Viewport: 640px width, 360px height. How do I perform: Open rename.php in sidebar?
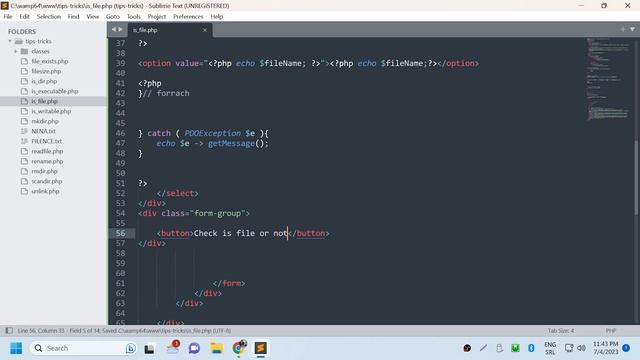coord(47,161)
